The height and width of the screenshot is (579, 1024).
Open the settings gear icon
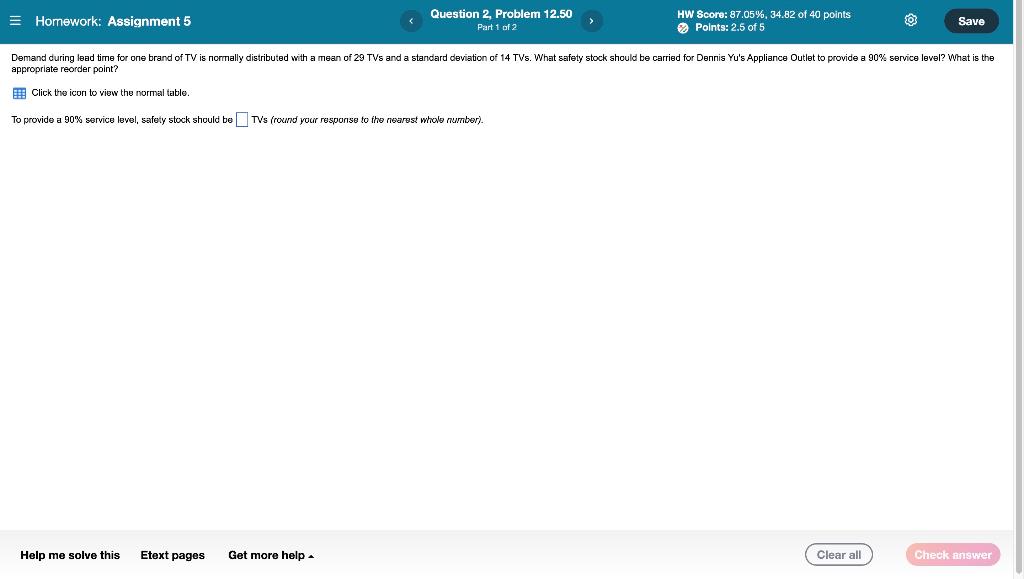click(x=910, y=19)
